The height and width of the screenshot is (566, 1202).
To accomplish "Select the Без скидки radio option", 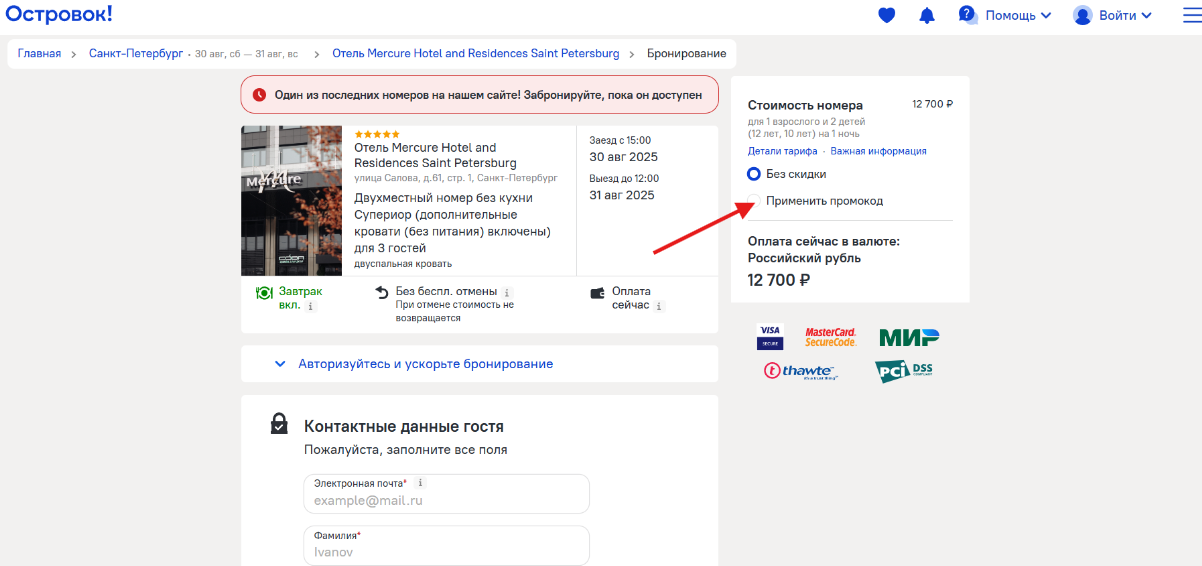I will tap(755, 174).
